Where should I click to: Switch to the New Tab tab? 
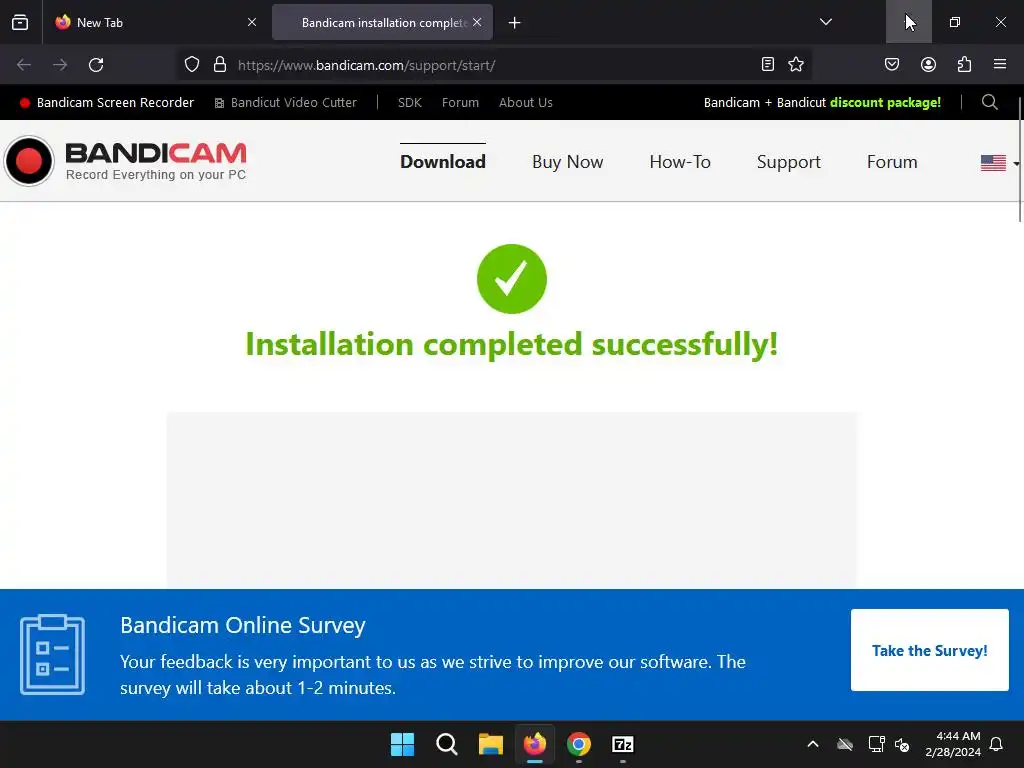pos(156,22)
